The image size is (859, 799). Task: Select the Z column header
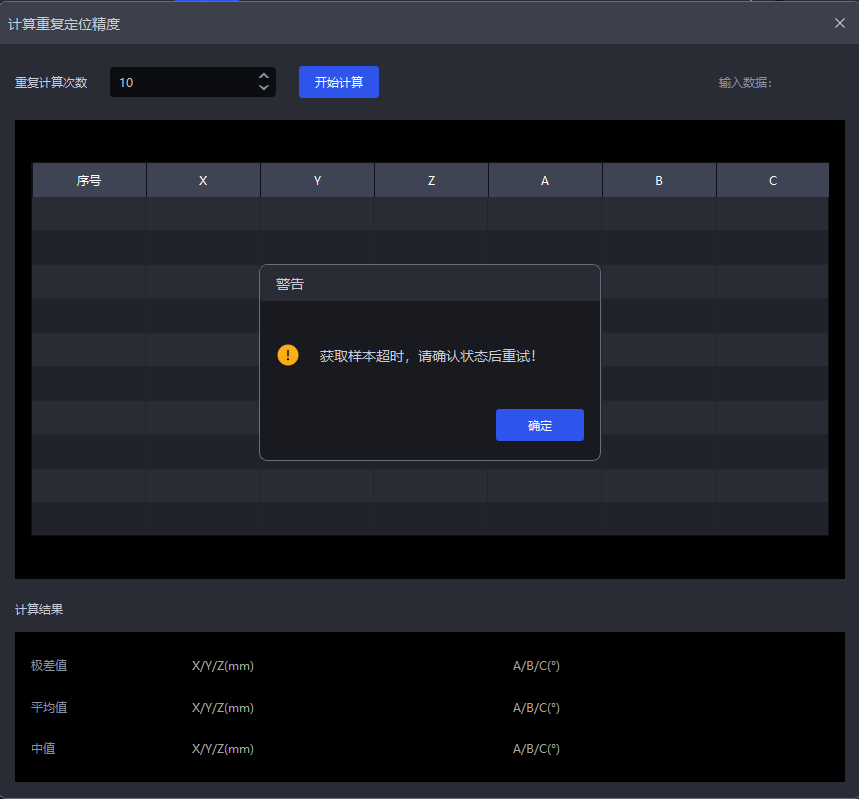pyautogui.click(x=431, y=181)
